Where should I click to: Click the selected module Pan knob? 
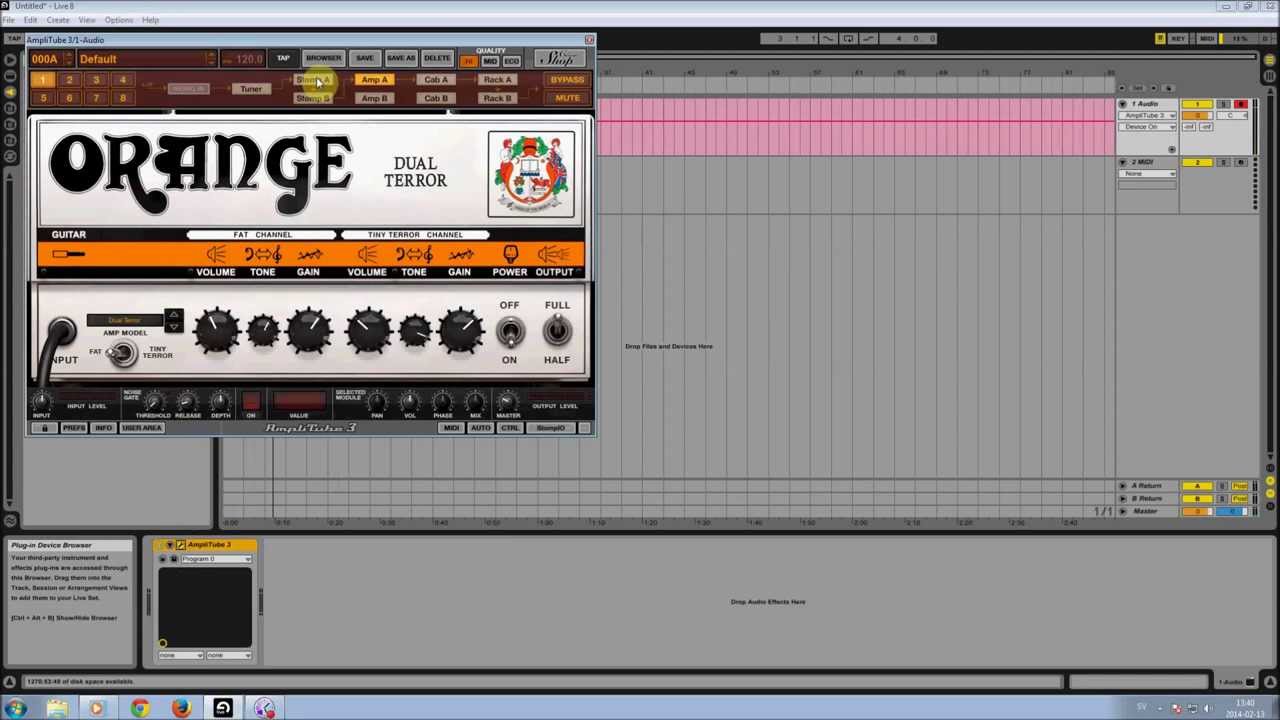pos(376,402)
